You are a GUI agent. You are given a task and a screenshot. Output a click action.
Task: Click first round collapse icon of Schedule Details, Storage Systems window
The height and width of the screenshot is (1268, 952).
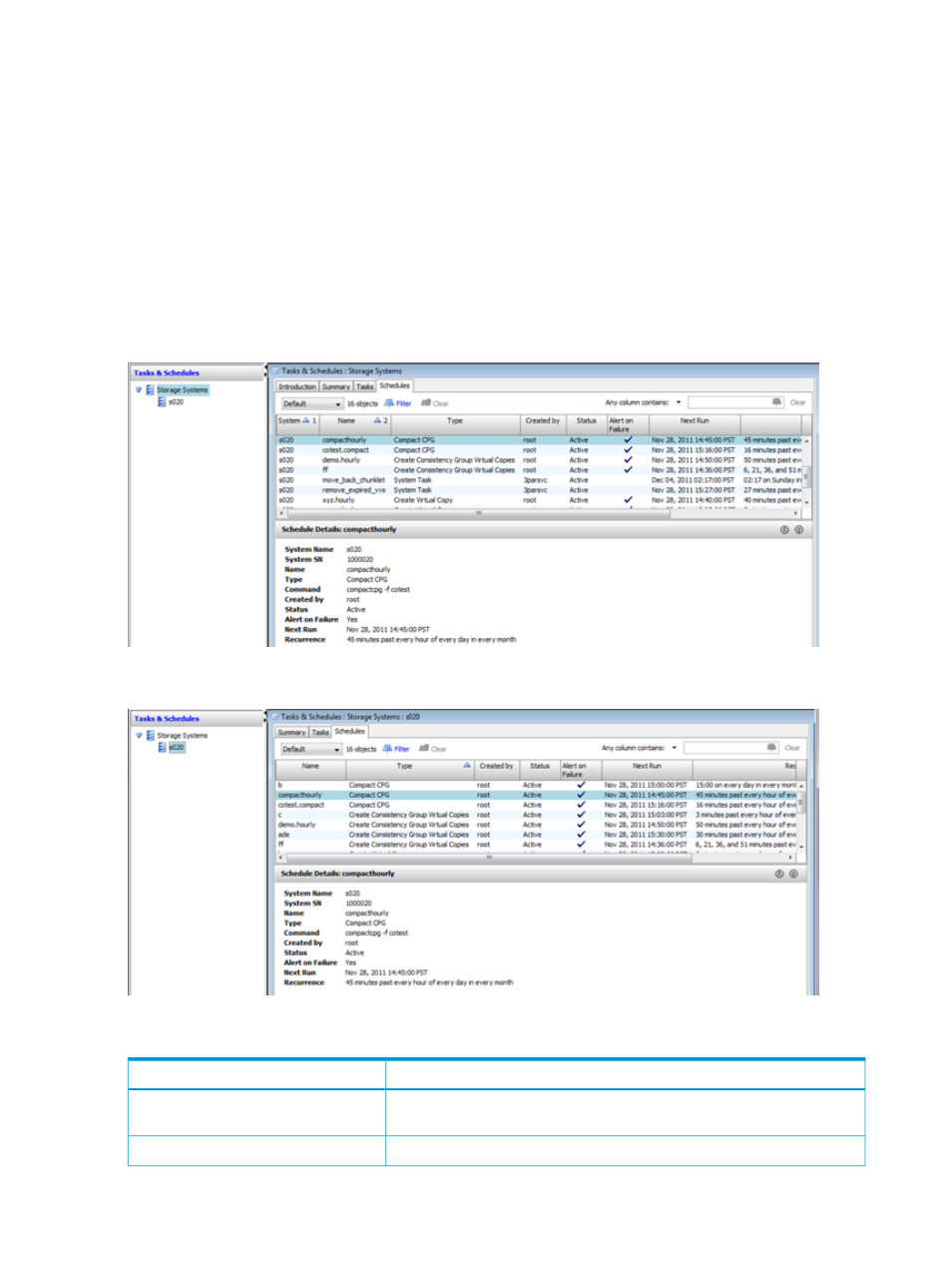(784, 530)
